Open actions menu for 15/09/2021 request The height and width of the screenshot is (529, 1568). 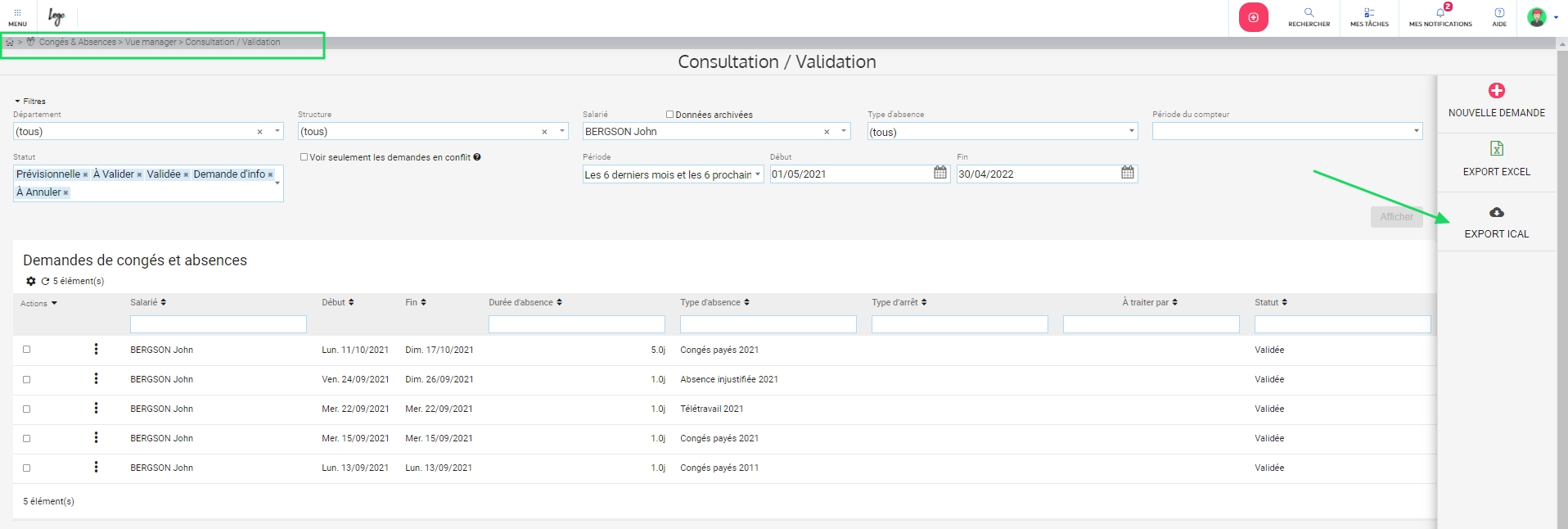[x=96, y=438]
